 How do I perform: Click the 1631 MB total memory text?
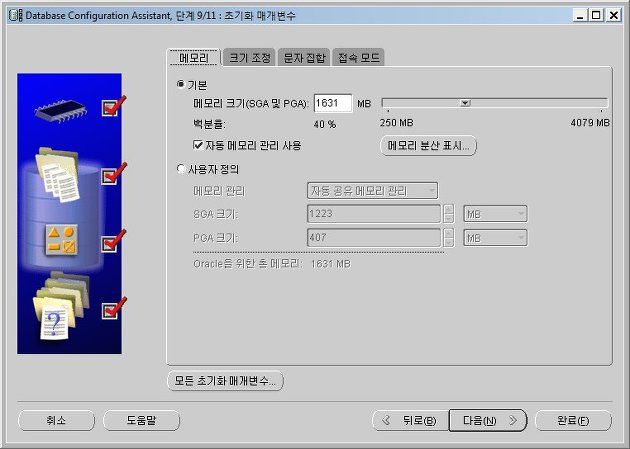click(331, 264)
